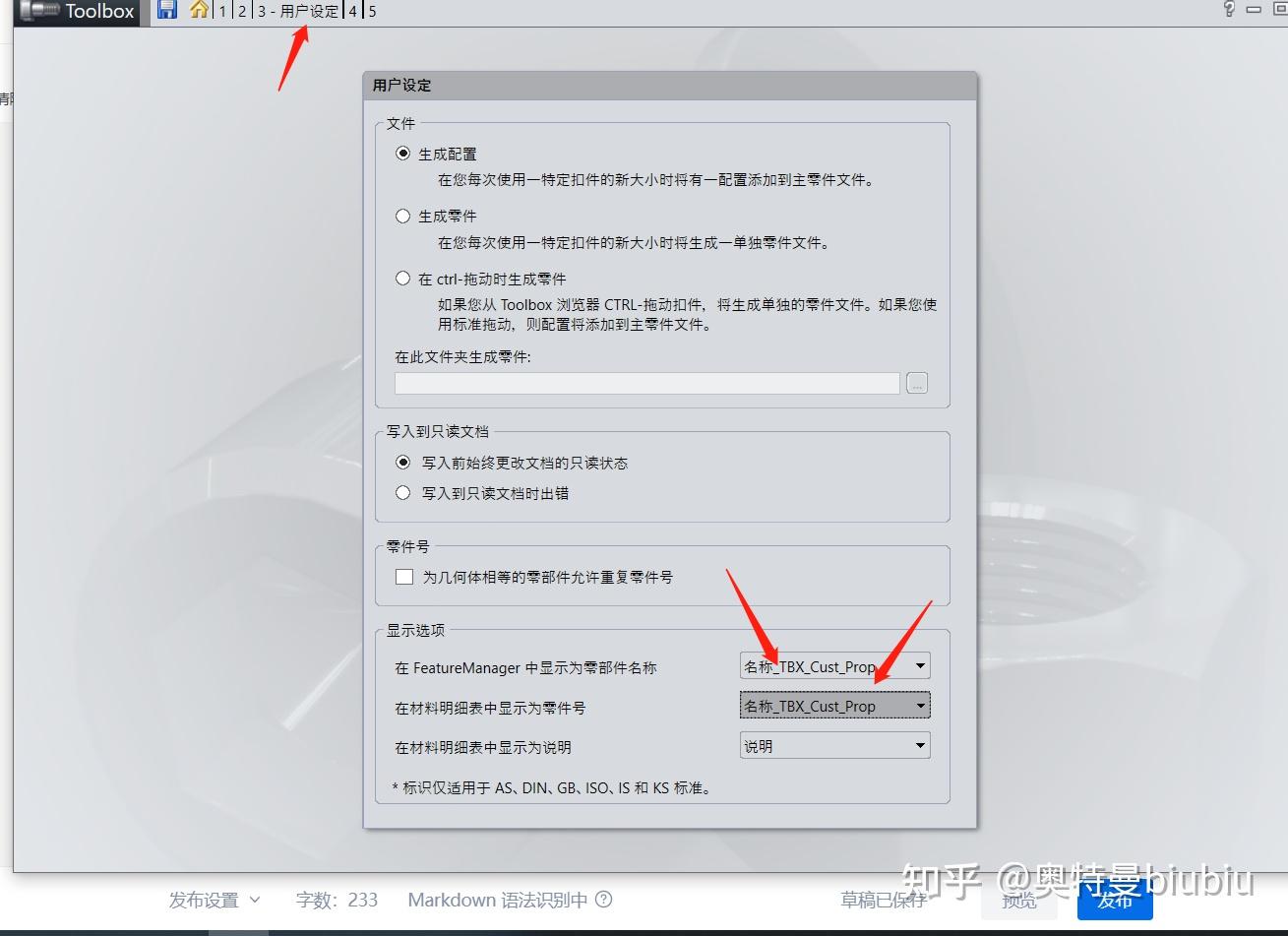The width and height of the screenshot is (1288, 936).
Task: Select the 写入到只读文档时出错 radio button
Action: point(403,493)
